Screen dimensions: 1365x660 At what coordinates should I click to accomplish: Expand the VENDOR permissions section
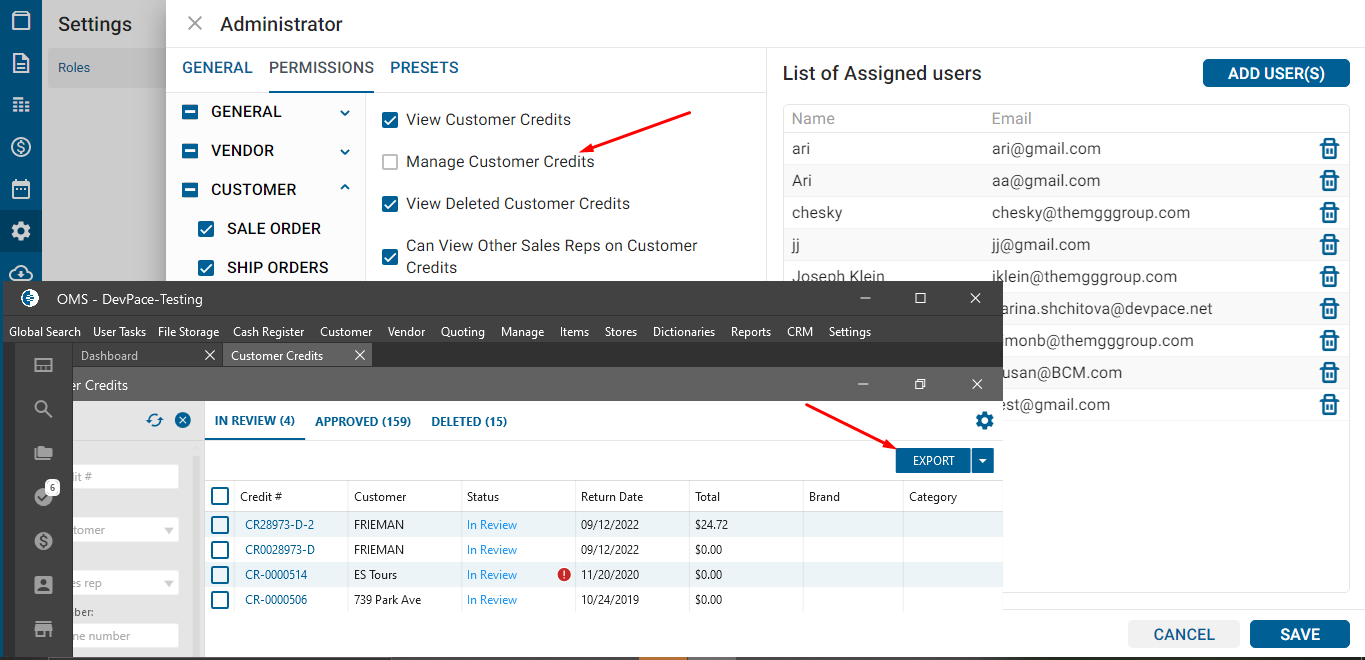click(345, 151)
